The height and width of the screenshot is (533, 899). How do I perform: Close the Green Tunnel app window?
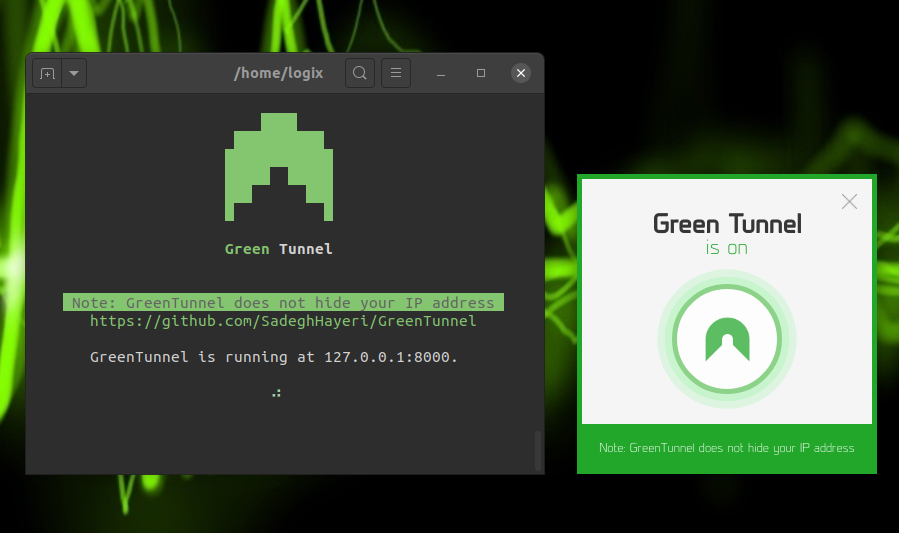point(849,202)
